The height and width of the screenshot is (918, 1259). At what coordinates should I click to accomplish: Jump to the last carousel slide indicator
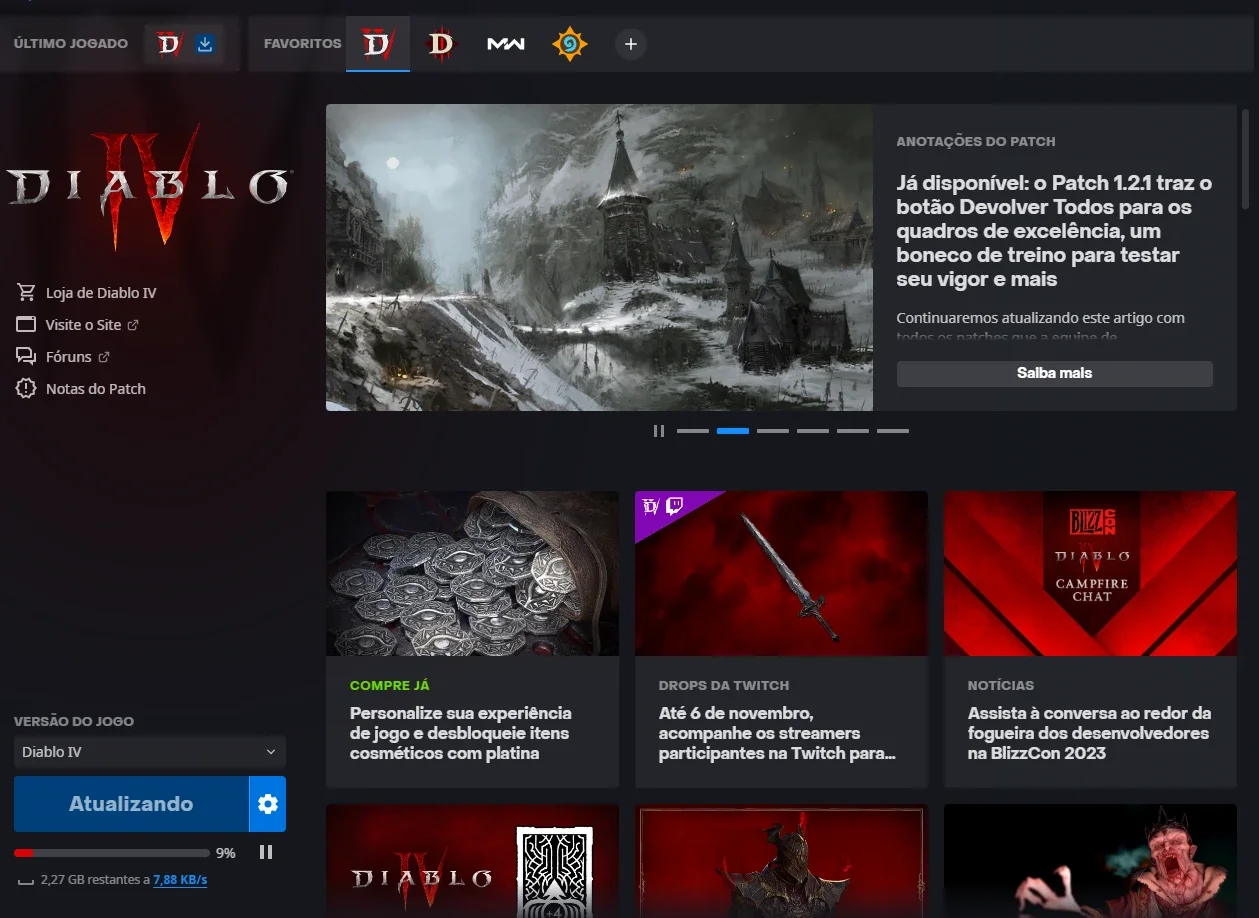click(893, 431)
